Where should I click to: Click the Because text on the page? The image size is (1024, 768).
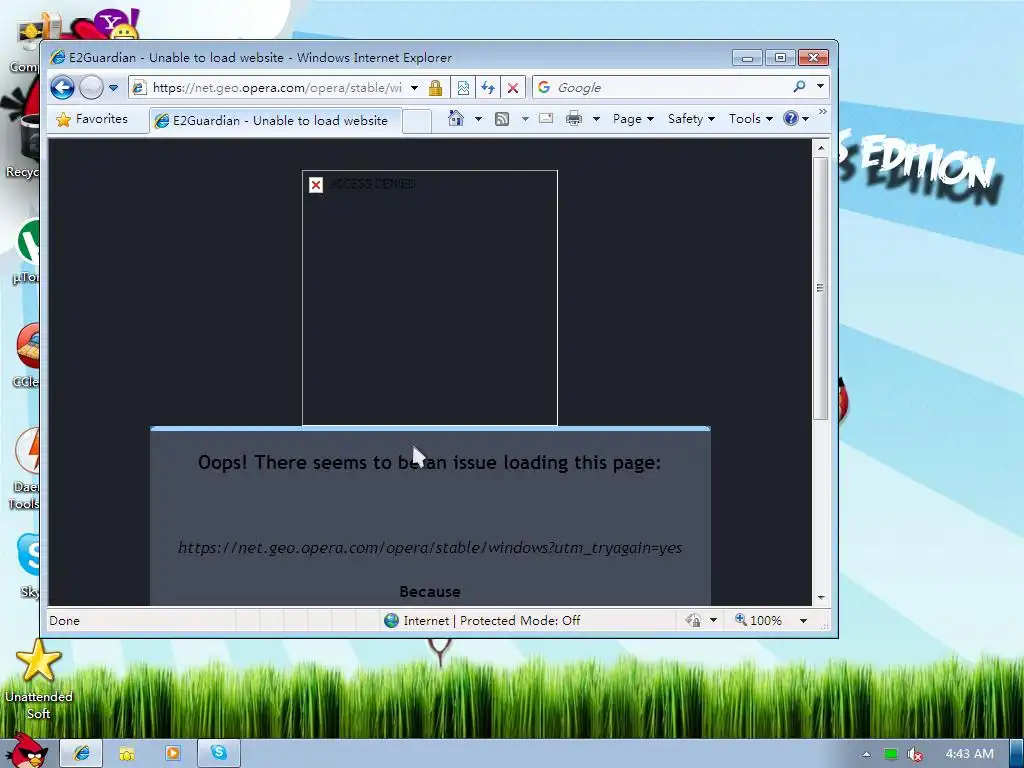tap(430, 592)
